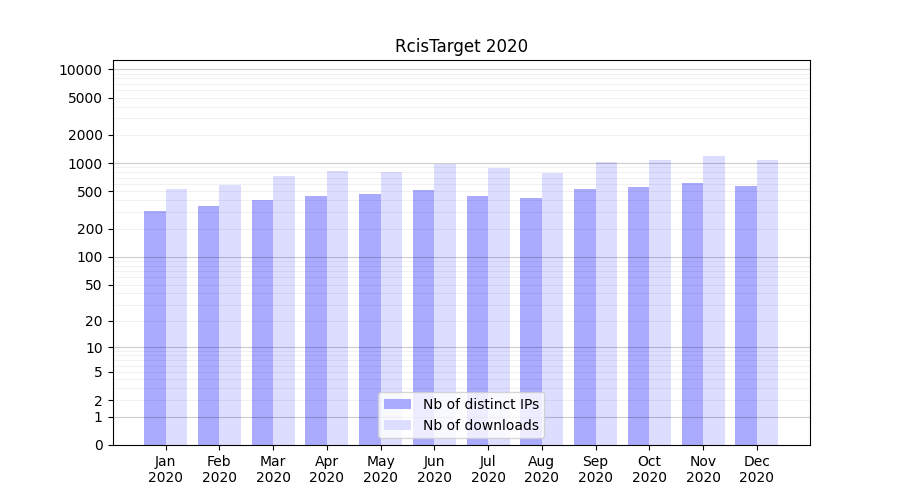Click the Dec 2020 distinct IPs bar
The image size is (900, 500).
[746, 315]
